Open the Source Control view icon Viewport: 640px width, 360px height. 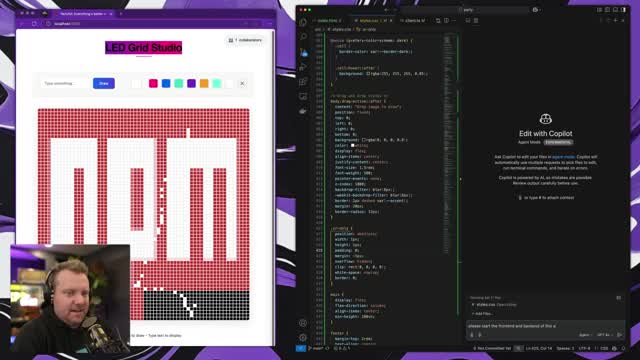(303, 52)
